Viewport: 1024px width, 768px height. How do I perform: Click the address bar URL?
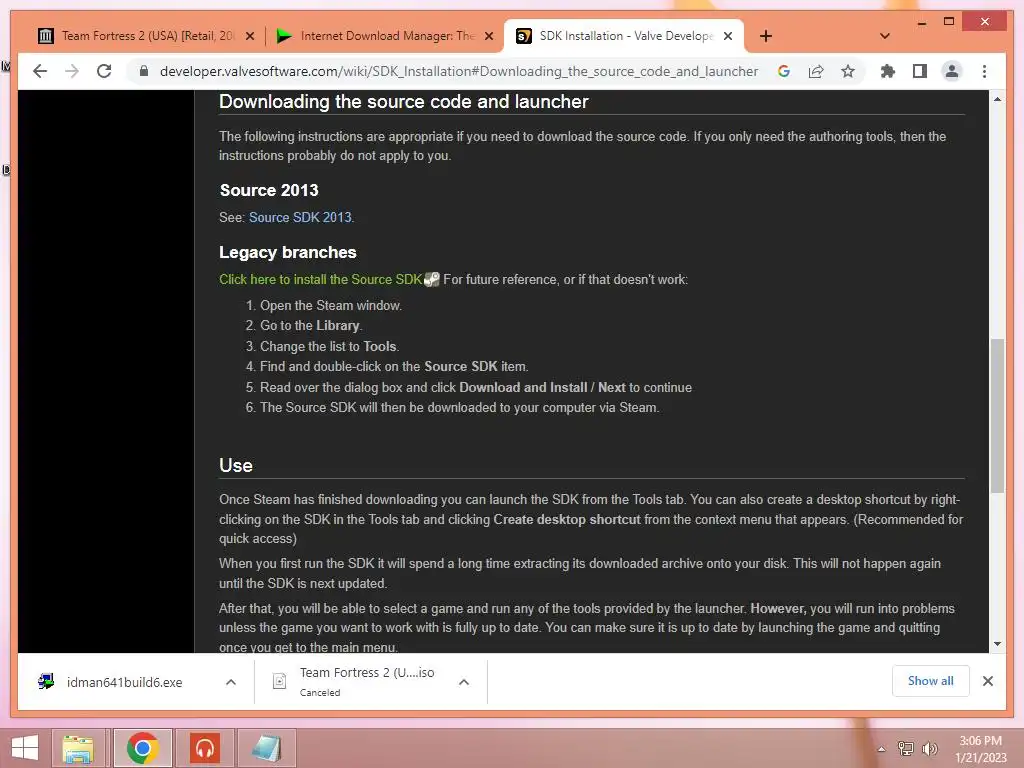tap(458, 71)
